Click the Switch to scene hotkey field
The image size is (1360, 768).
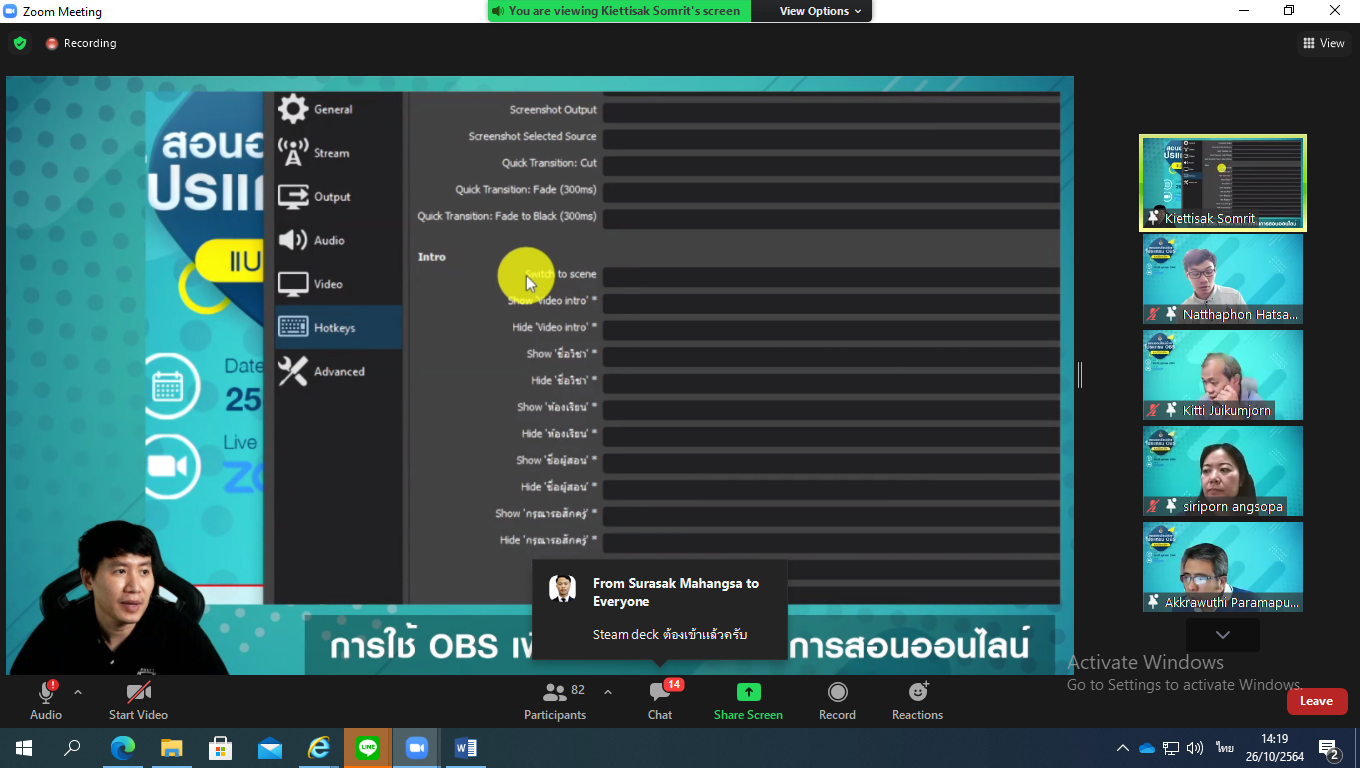pyautogui.click(x=831, y=275)
